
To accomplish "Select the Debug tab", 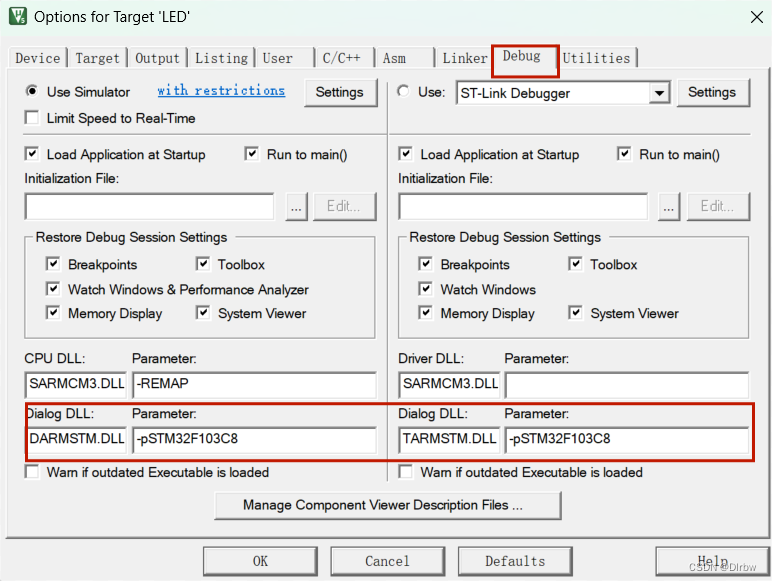I will (522, 57).
